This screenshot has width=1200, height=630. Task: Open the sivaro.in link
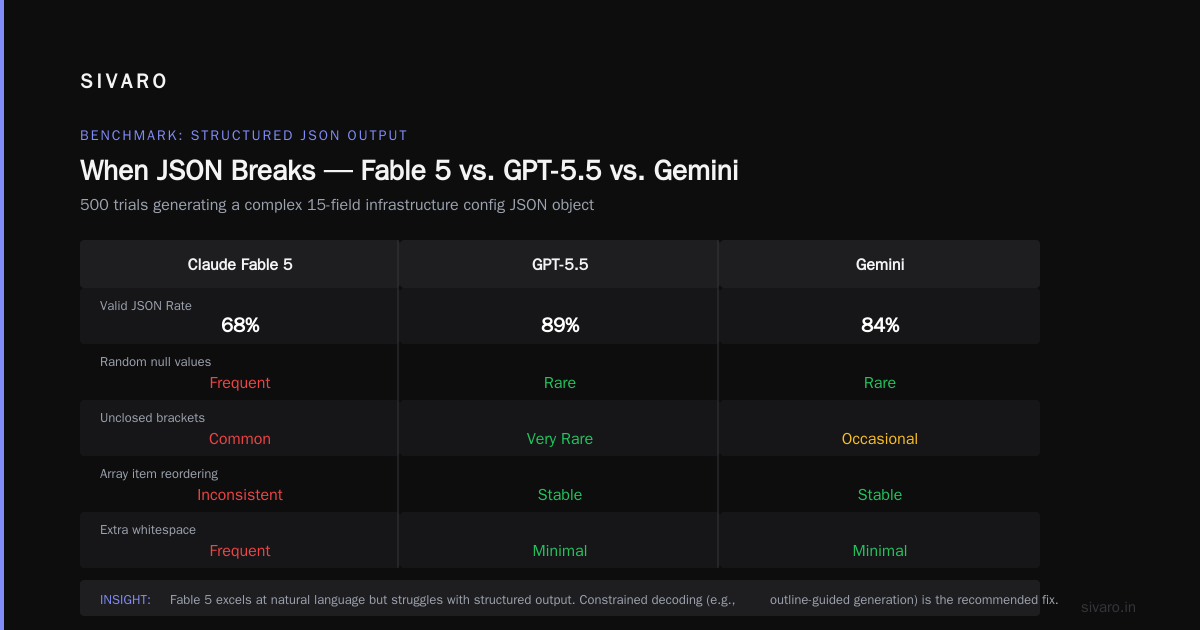tap(1108, 607)
